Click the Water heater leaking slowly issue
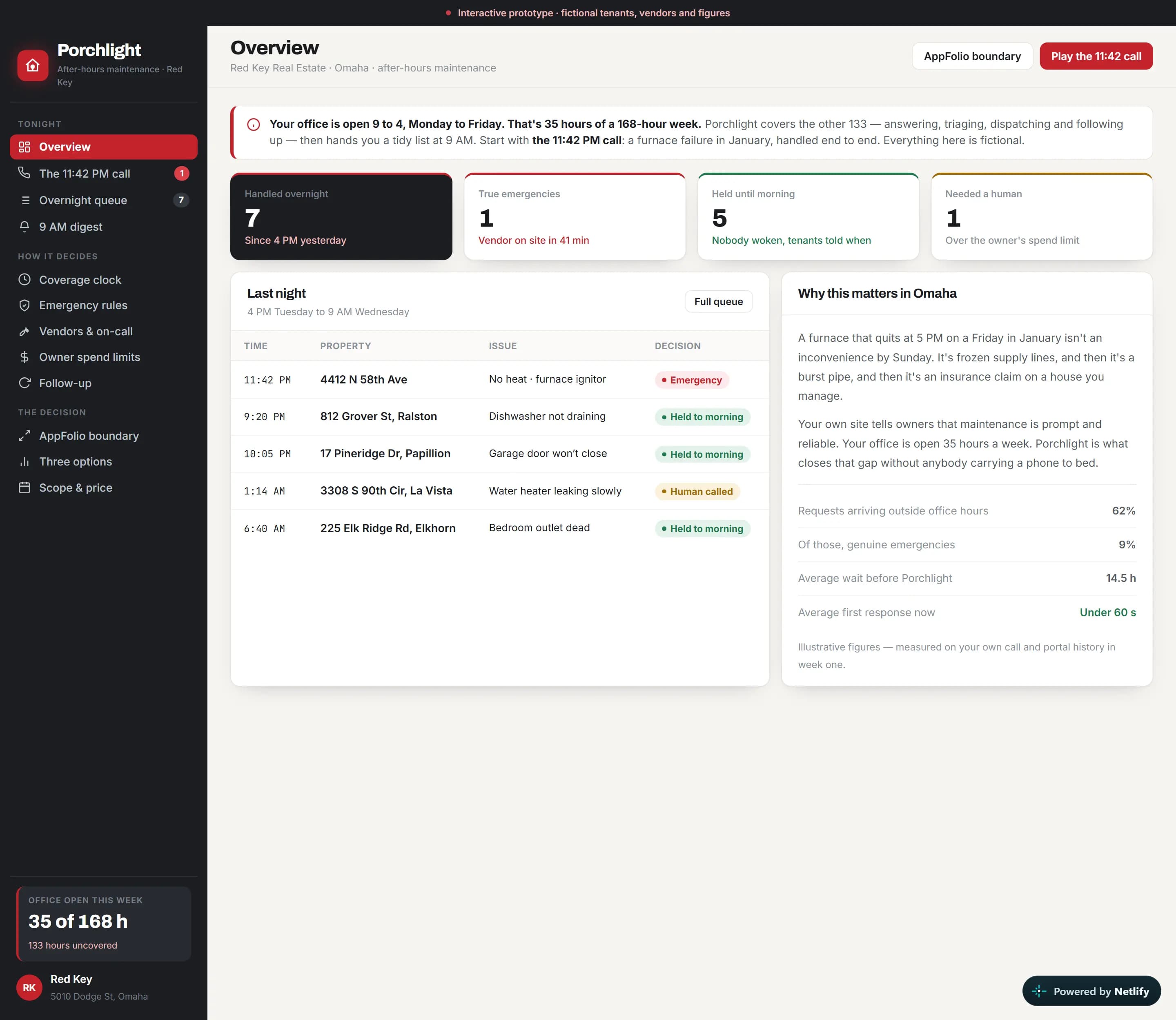This screenshot has width=1176, height=1020. point(555,491)
